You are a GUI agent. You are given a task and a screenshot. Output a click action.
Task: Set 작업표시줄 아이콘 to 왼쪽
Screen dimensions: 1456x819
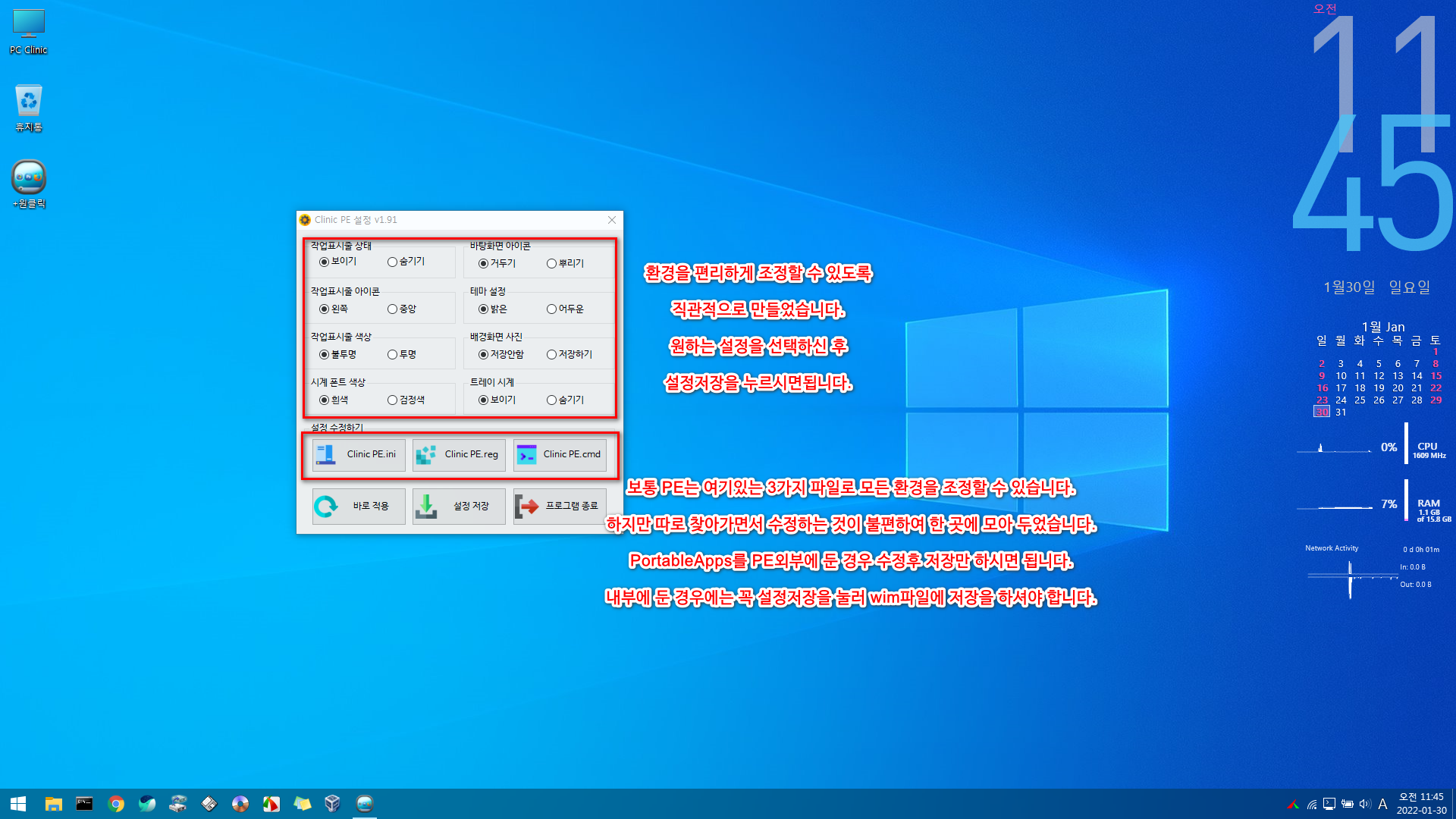click(x=334, y=309)
